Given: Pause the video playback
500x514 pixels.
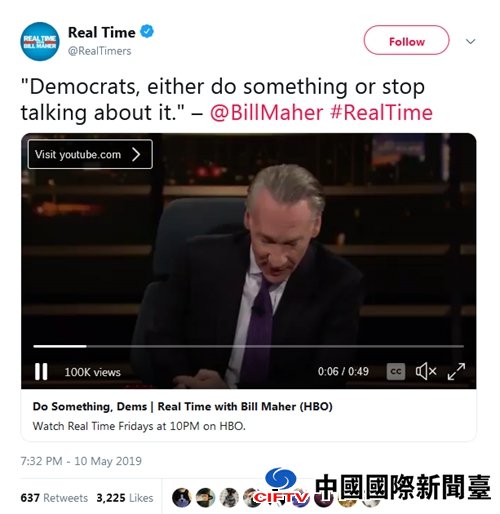Looking at the screenshot, I should (41, 371).
